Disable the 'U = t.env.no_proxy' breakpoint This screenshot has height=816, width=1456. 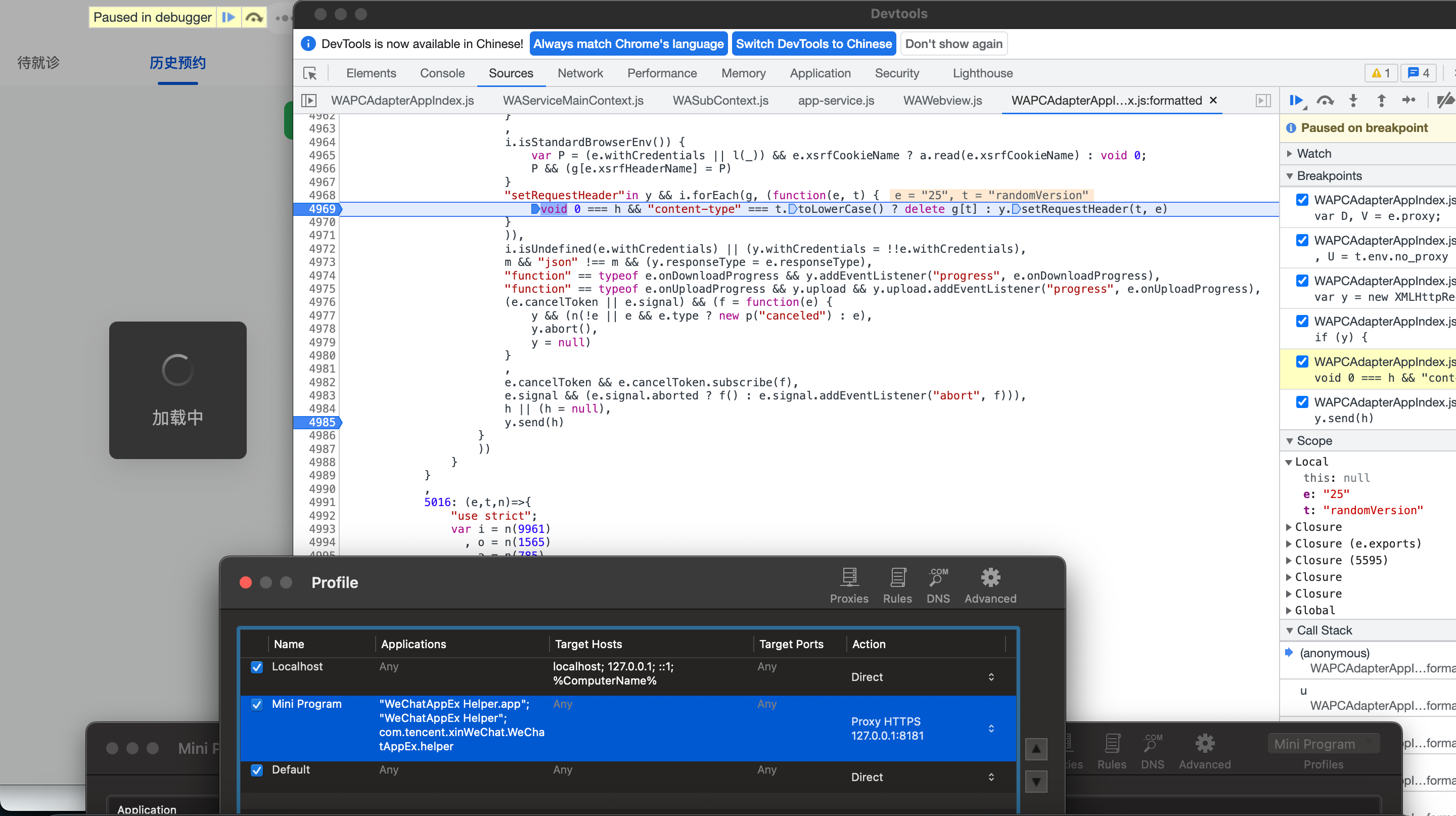[1302, 240]
